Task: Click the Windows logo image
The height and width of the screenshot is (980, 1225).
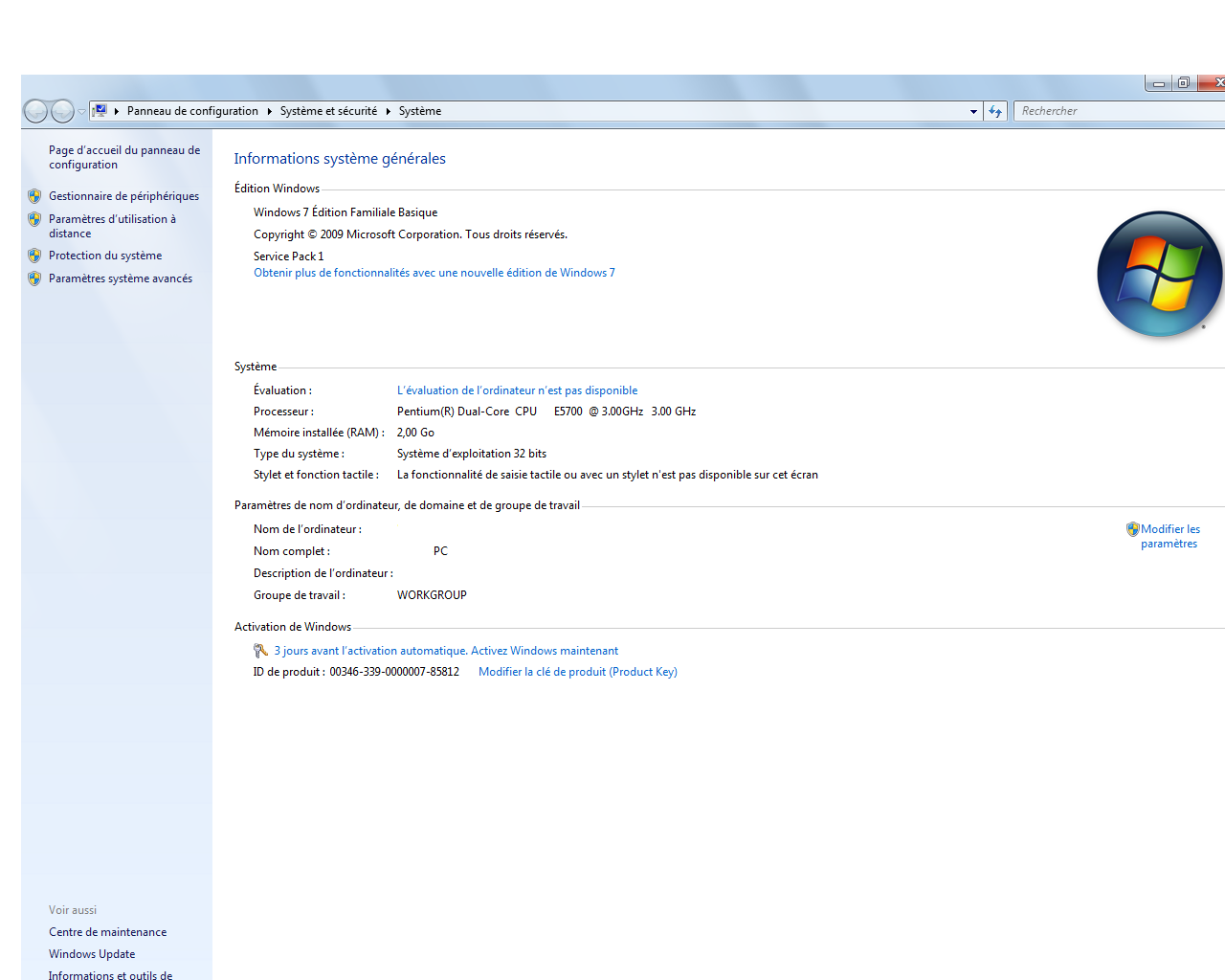Action: 1160,274
